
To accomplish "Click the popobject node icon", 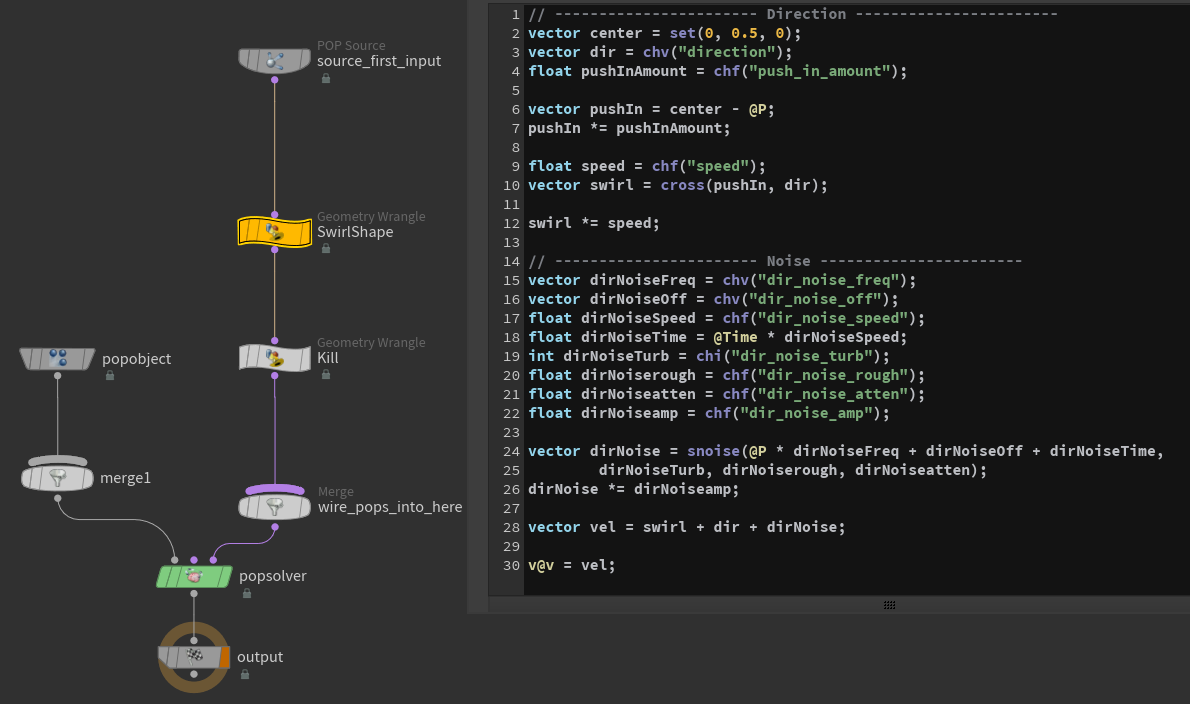I will (57, 358).
